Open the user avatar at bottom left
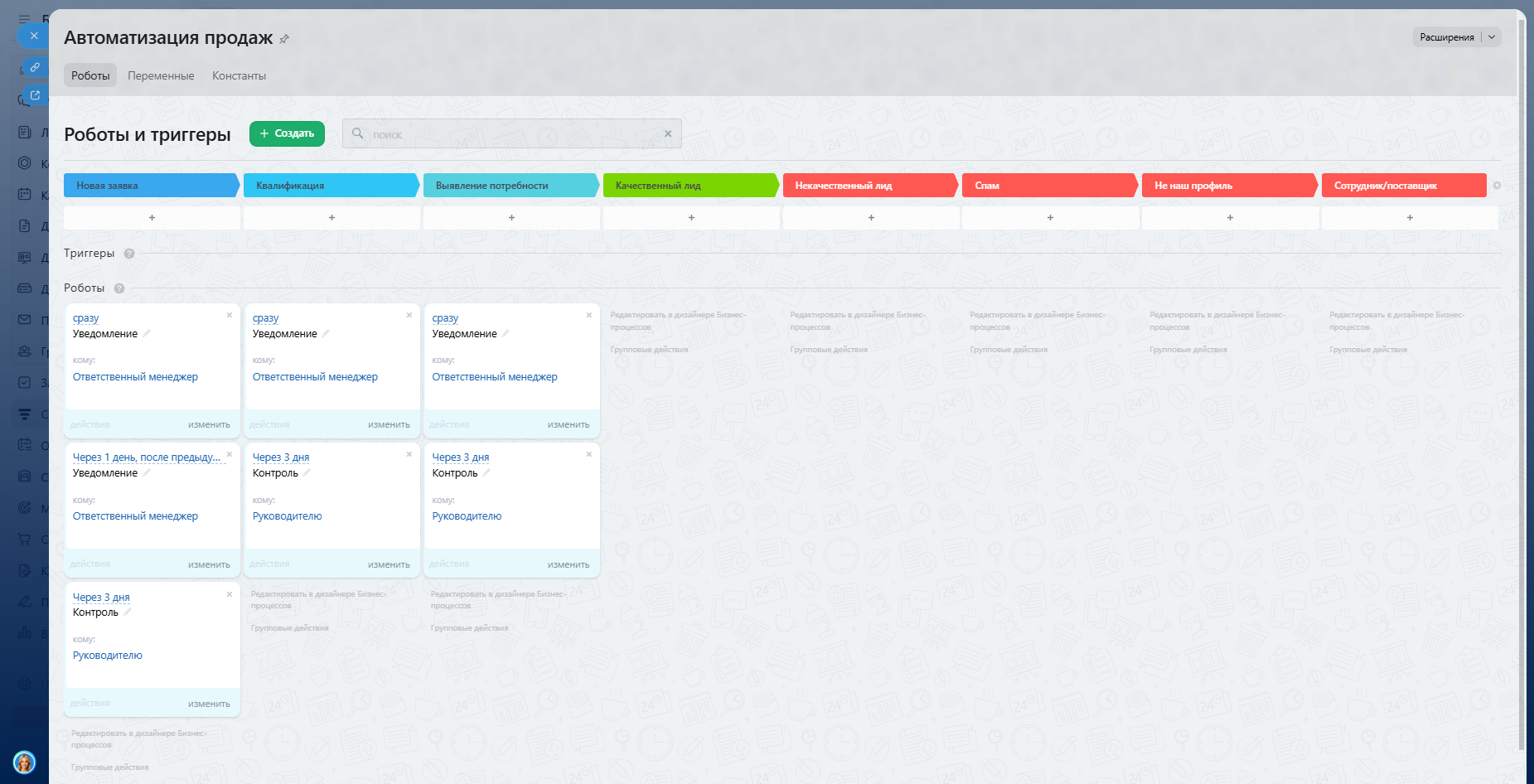1534x784 pixels. tap(25, 762)
